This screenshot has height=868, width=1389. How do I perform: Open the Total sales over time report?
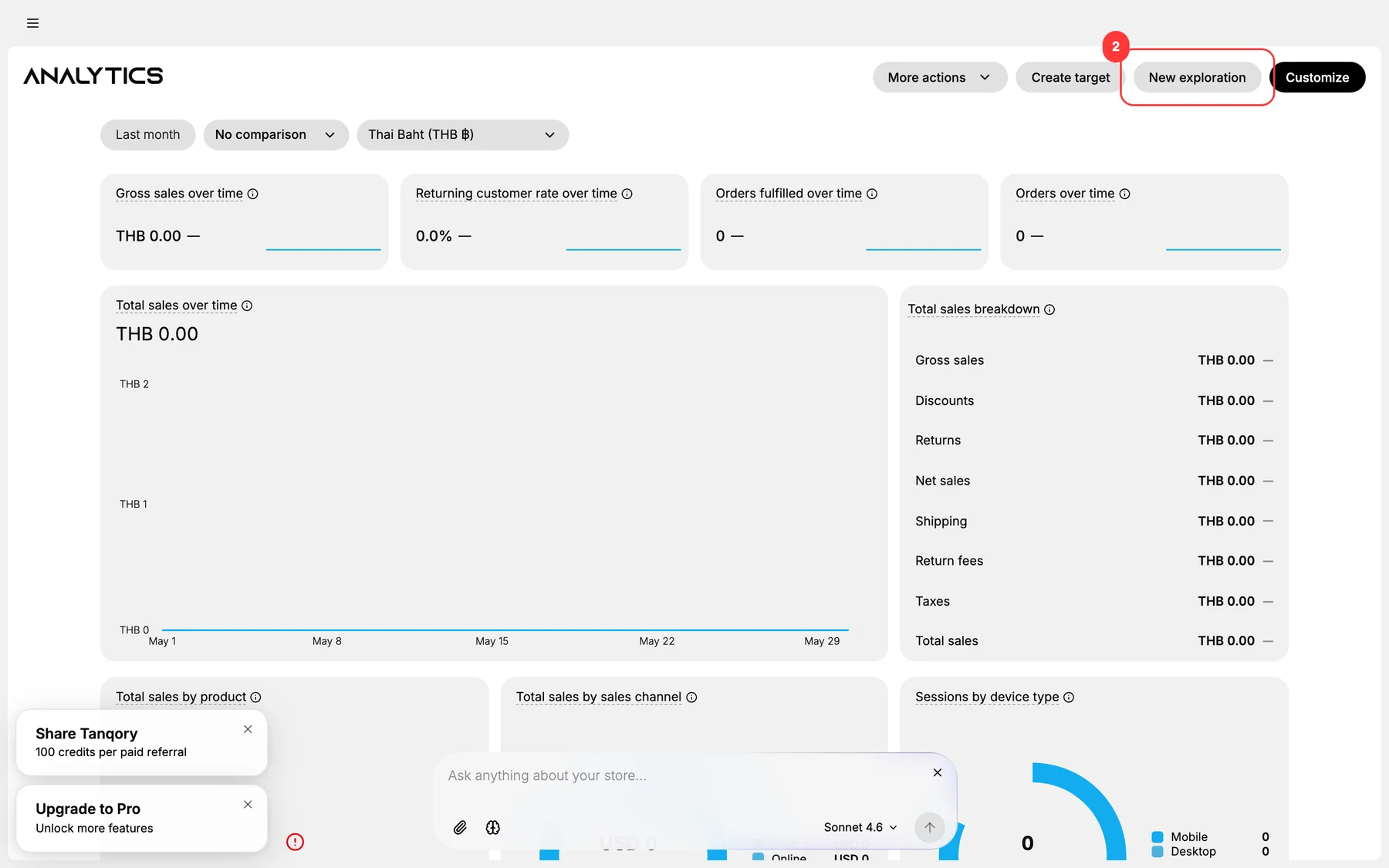click(x=177, y=306)
